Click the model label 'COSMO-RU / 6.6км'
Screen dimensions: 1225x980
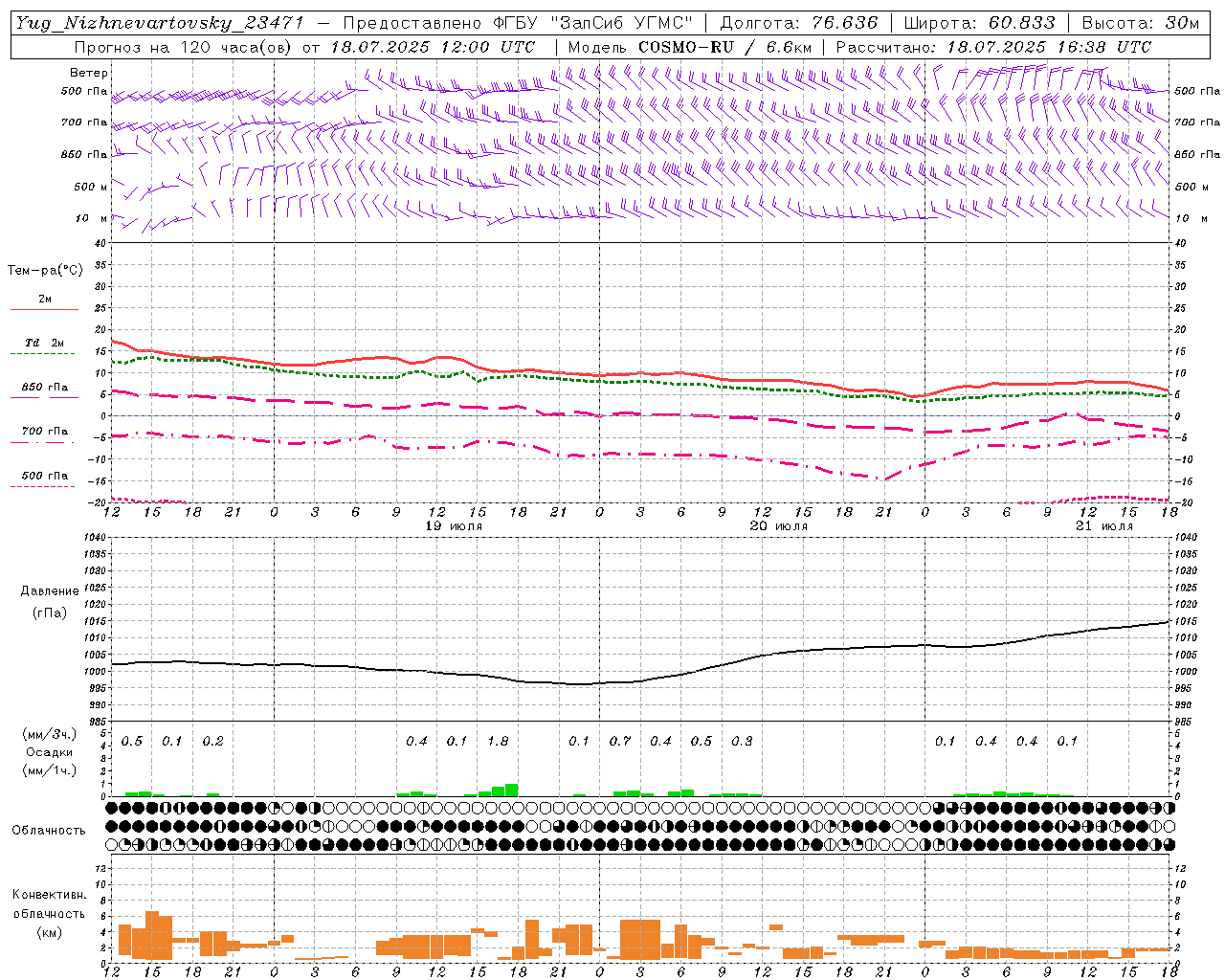pyautogui.click(x=725, y=47)
